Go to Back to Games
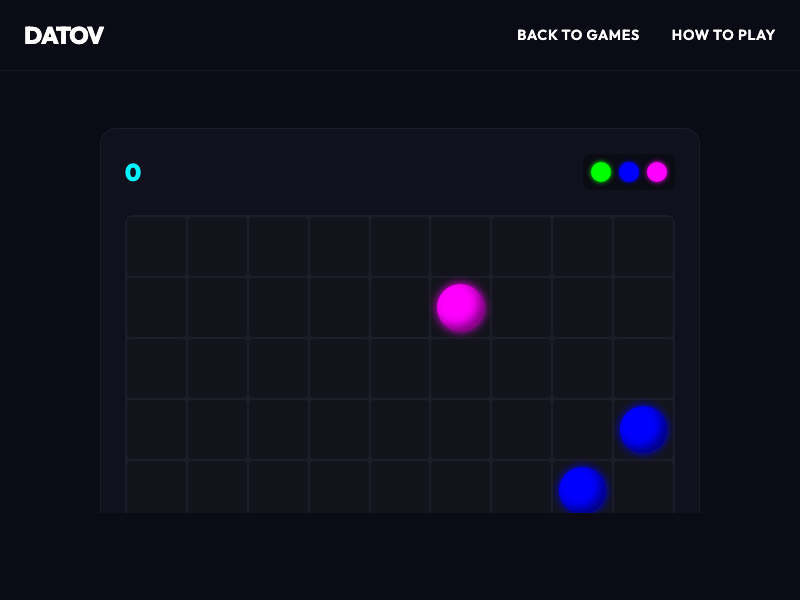This screenshot has height=600, width=800. point(578,35)
